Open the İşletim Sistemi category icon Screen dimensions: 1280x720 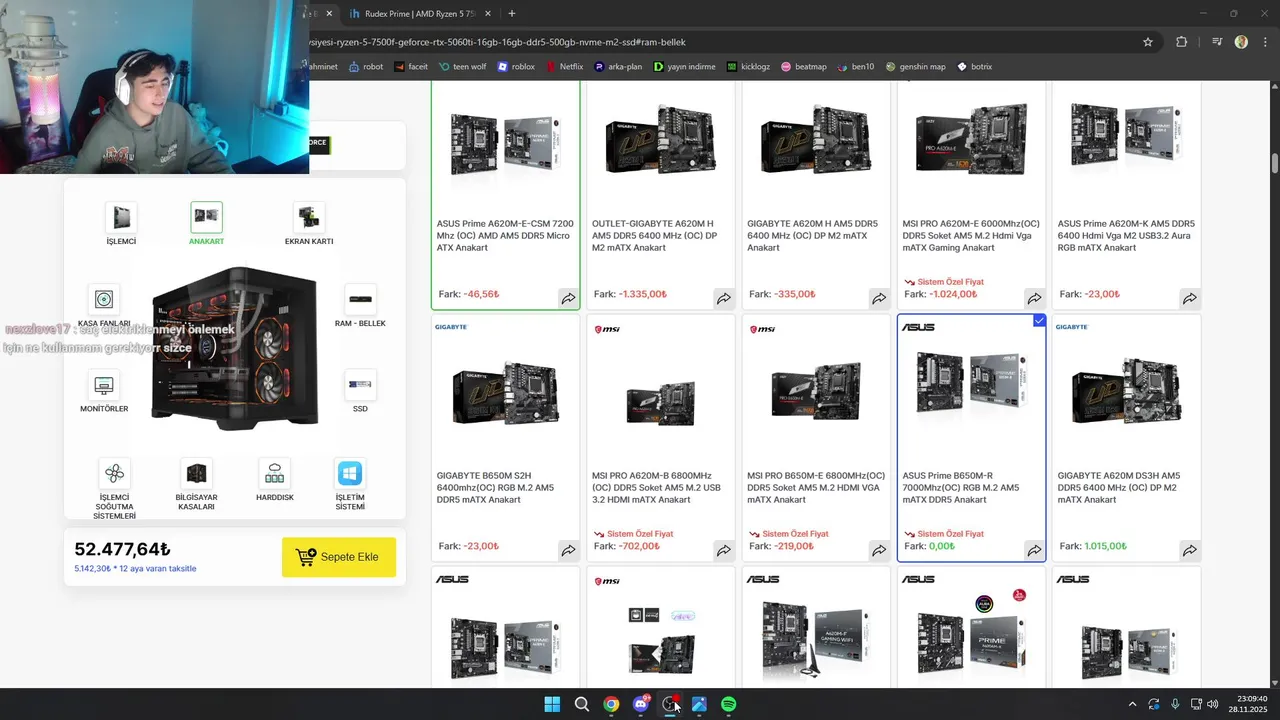tap(350, 473)
